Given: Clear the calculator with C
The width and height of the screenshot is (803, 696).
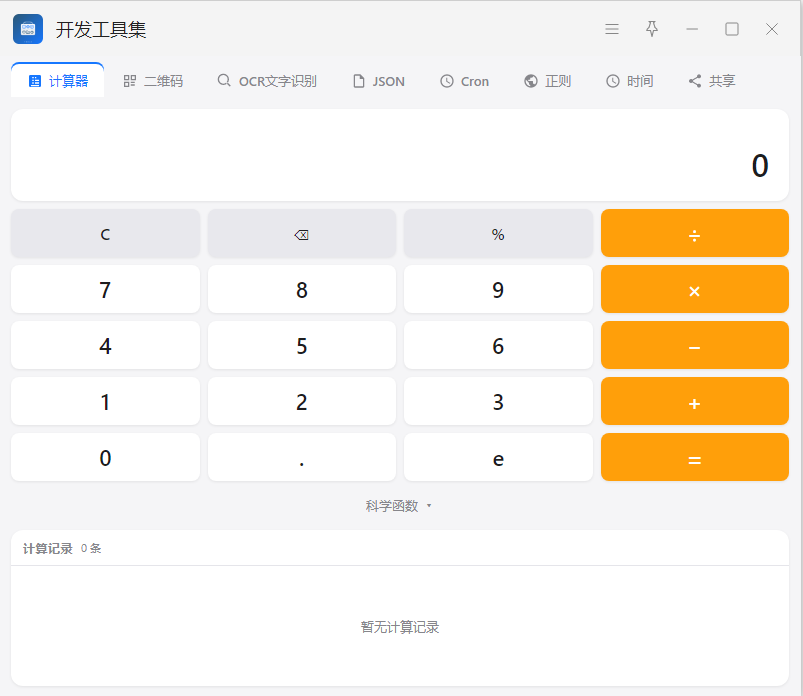Looking at the screenshot, I should [105, 234].
